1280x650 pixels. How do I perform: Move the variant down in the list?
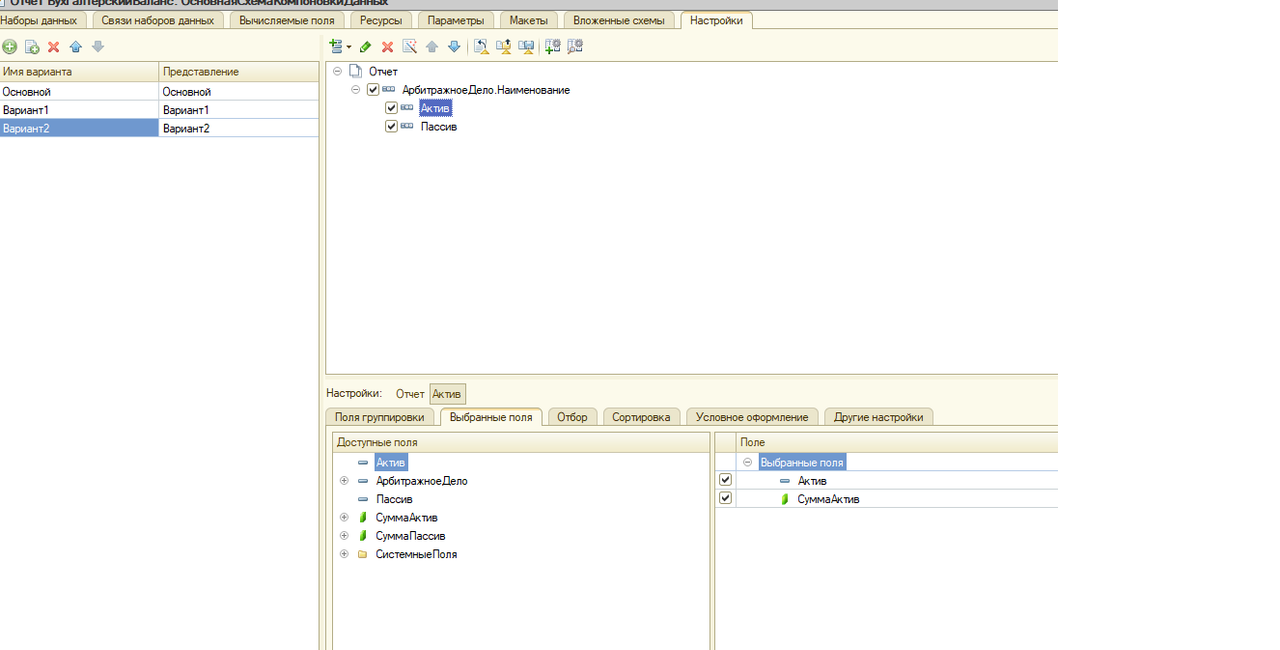click(98, 47)
